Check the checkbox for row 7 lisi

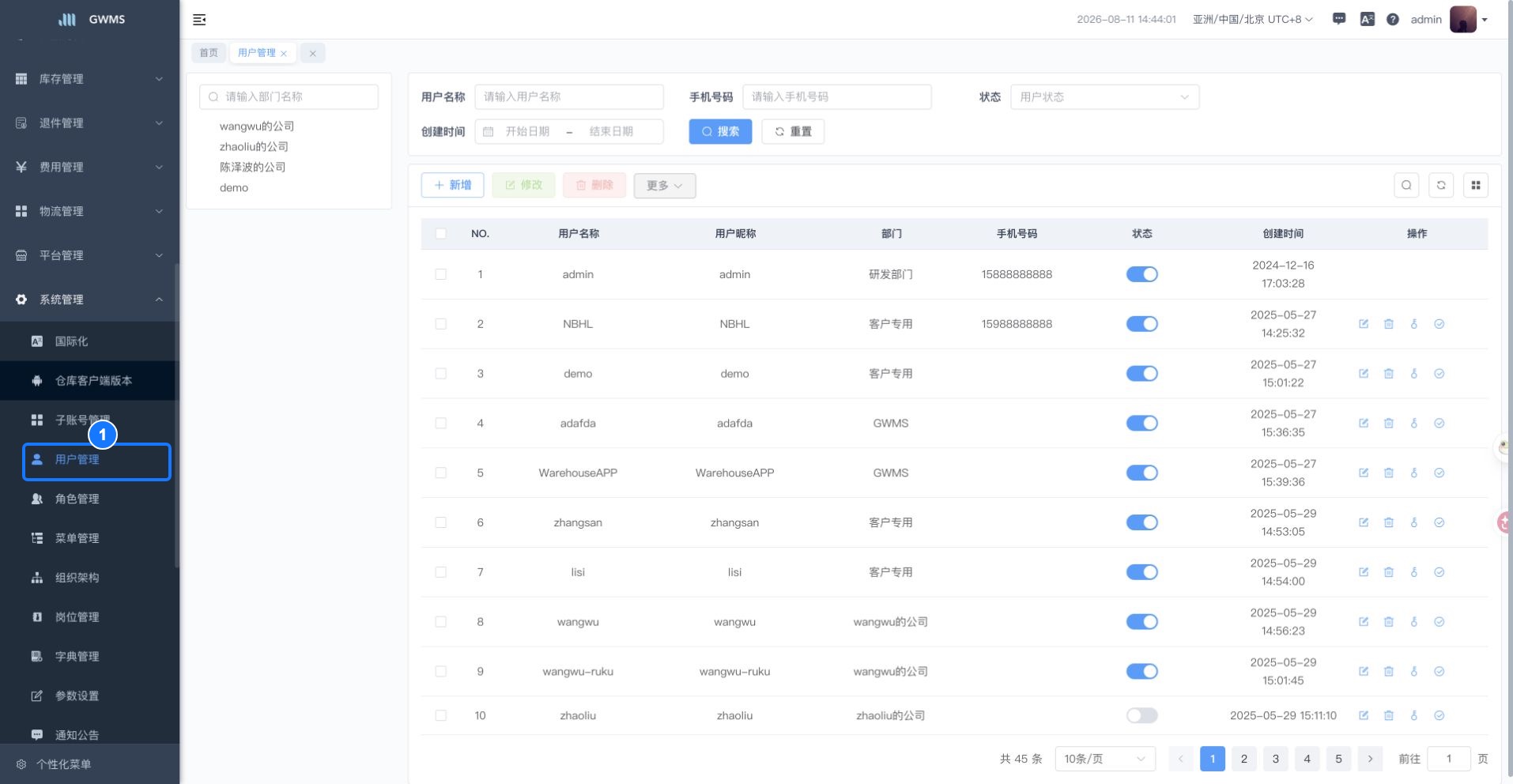coord(441,572)
